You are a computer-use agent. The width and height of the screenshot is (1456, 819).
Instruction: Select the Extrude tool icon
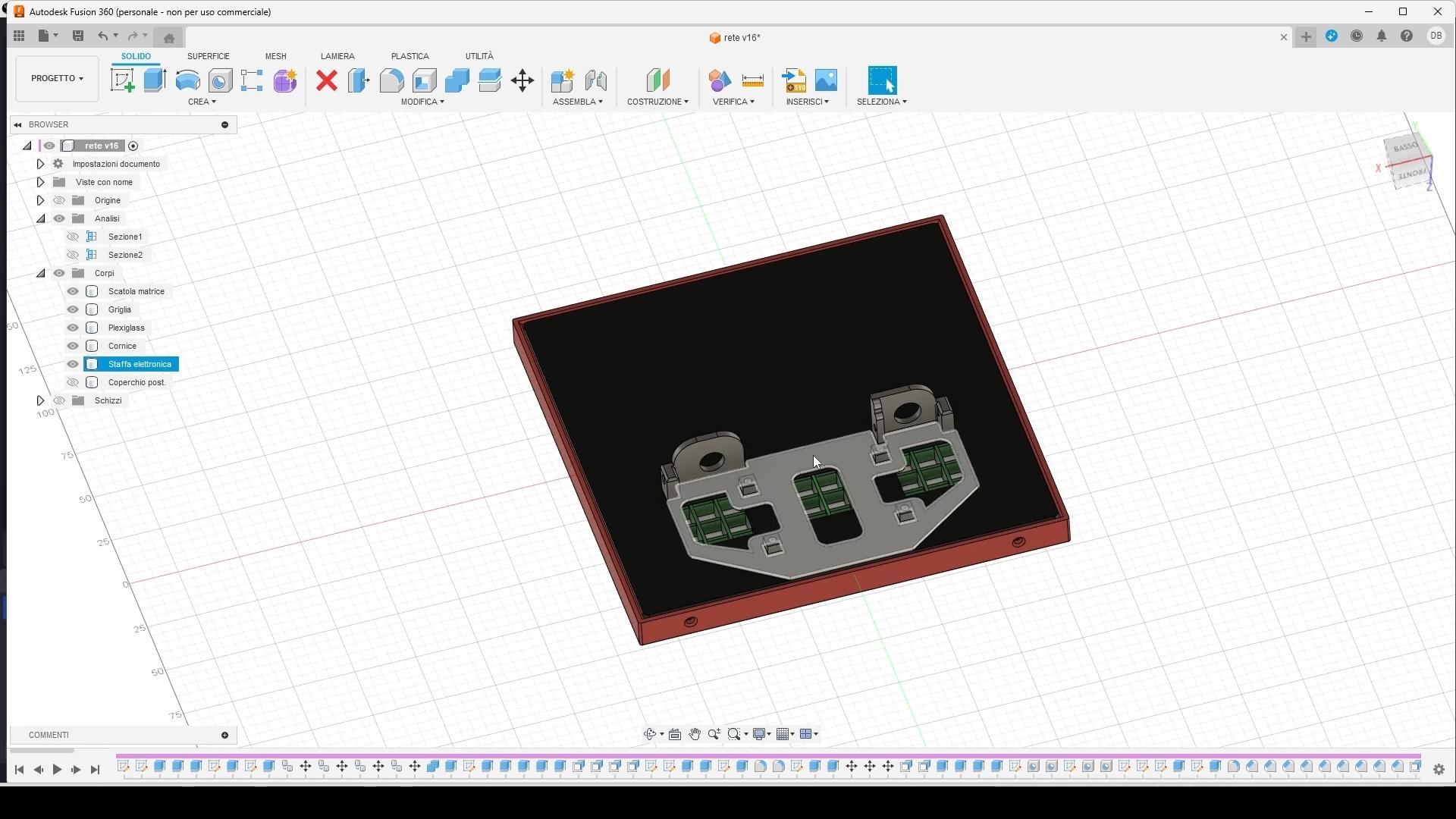click(x=155, y=80)
